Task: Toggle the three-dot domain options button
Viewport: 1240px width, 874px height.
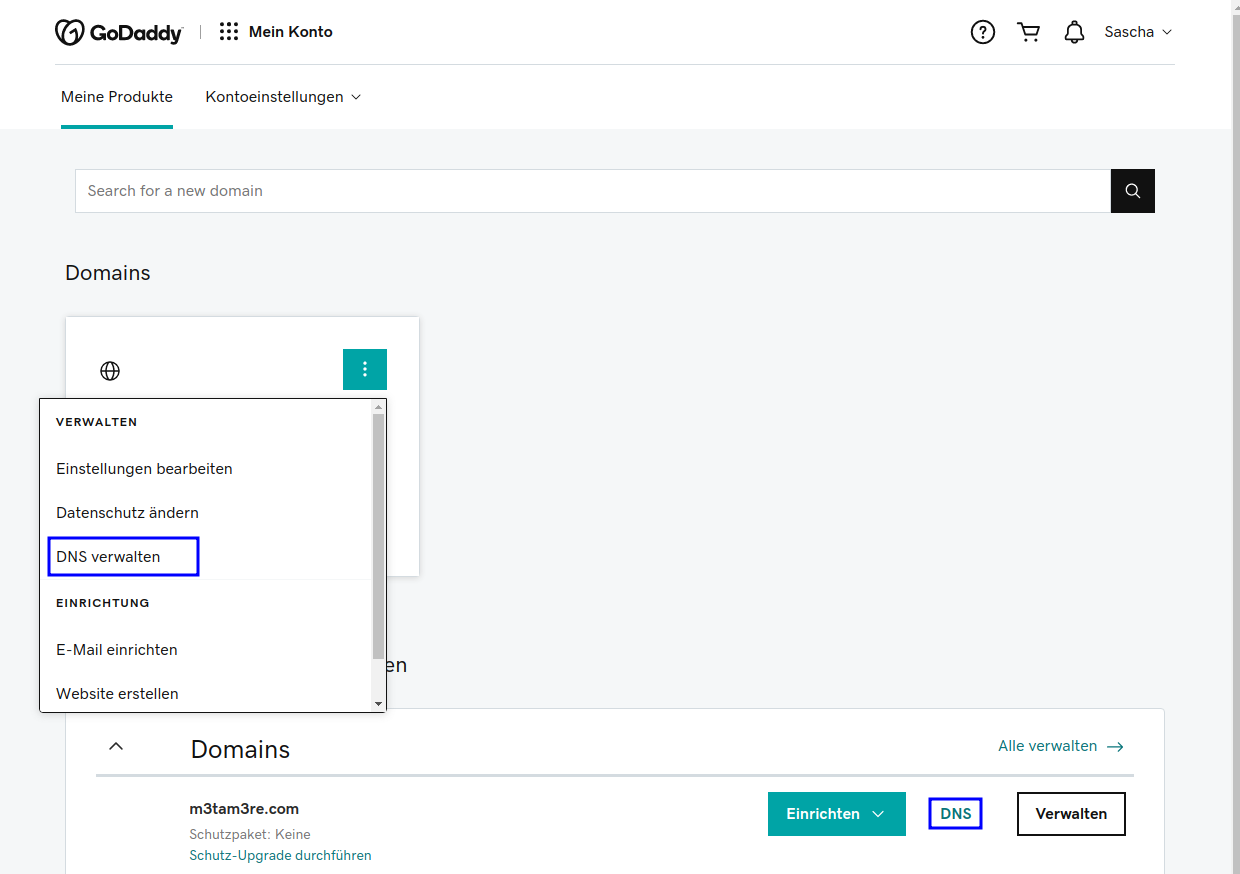Action: (365, 369)
